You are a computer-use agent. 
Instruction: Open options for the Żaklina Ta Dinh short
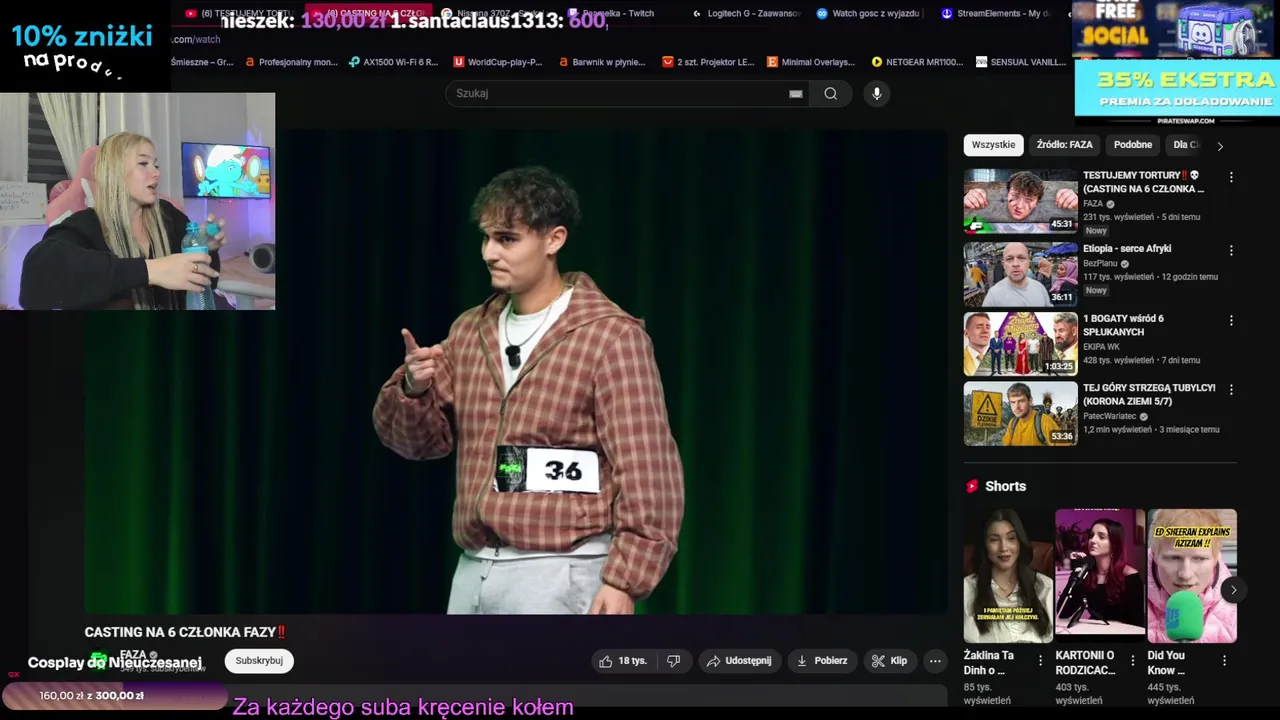pyautogui.click(x=1040, y=661)
